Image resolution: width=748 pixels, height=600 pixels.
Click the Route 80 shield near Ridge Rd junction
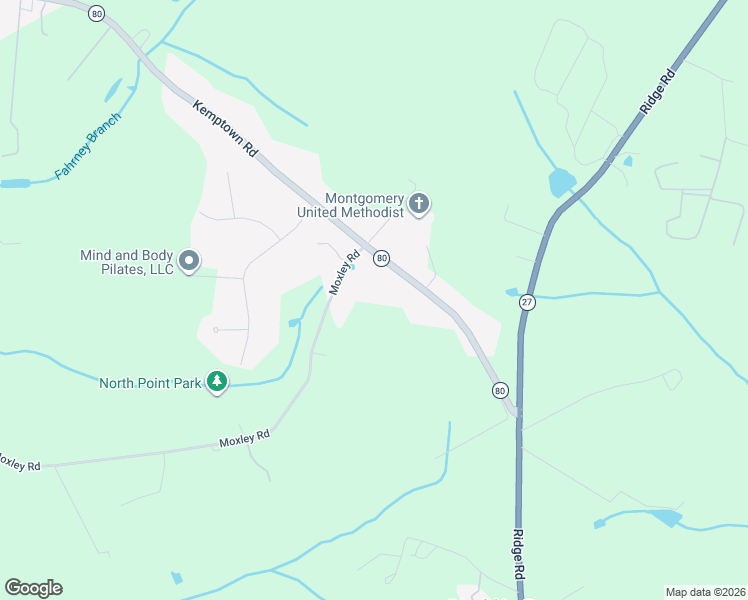point(499,391)
